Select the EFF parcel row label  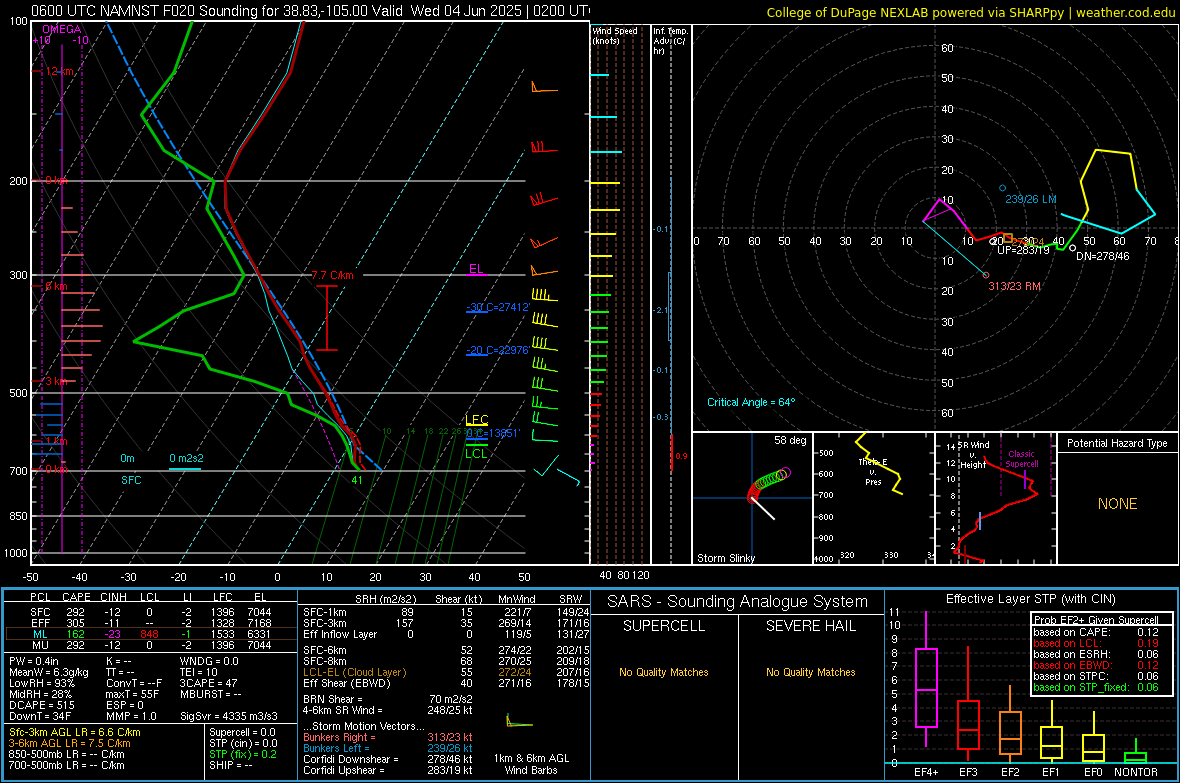point(40,623)
